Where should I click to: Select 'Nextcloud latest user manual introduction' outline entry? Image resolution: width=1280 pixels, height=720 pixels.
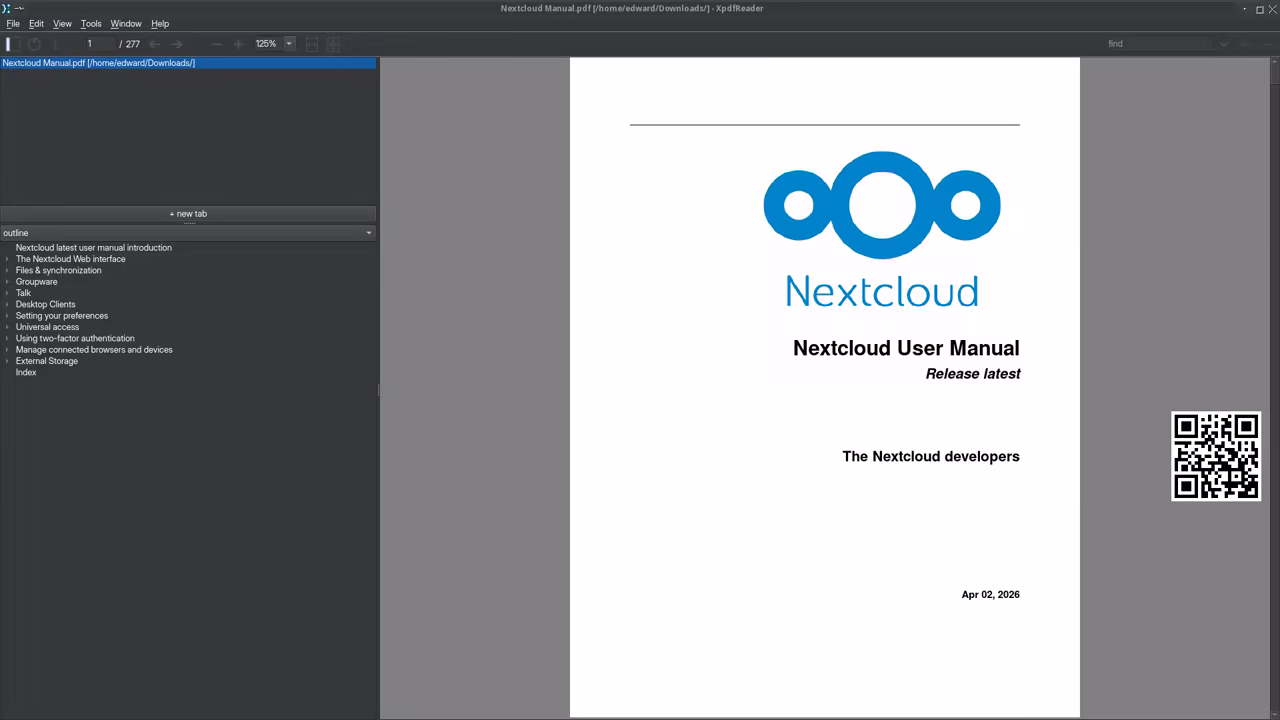pyautogui.click(x=94, y=248)
